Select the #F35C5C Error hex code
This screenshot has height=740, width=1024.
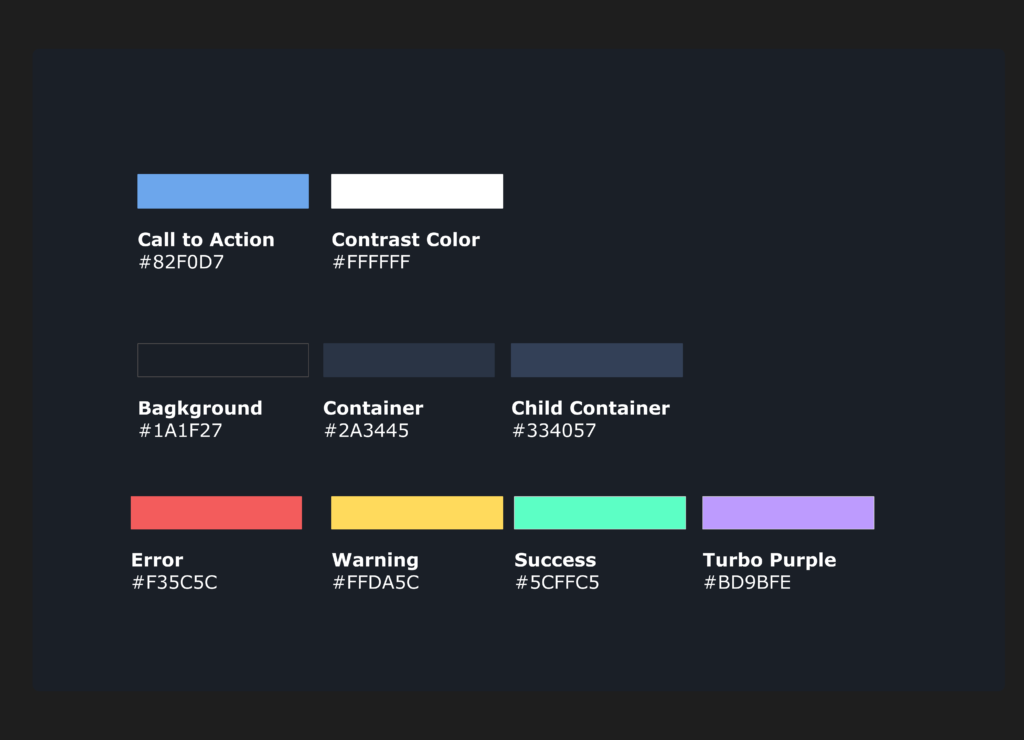[x=174, y=583]
